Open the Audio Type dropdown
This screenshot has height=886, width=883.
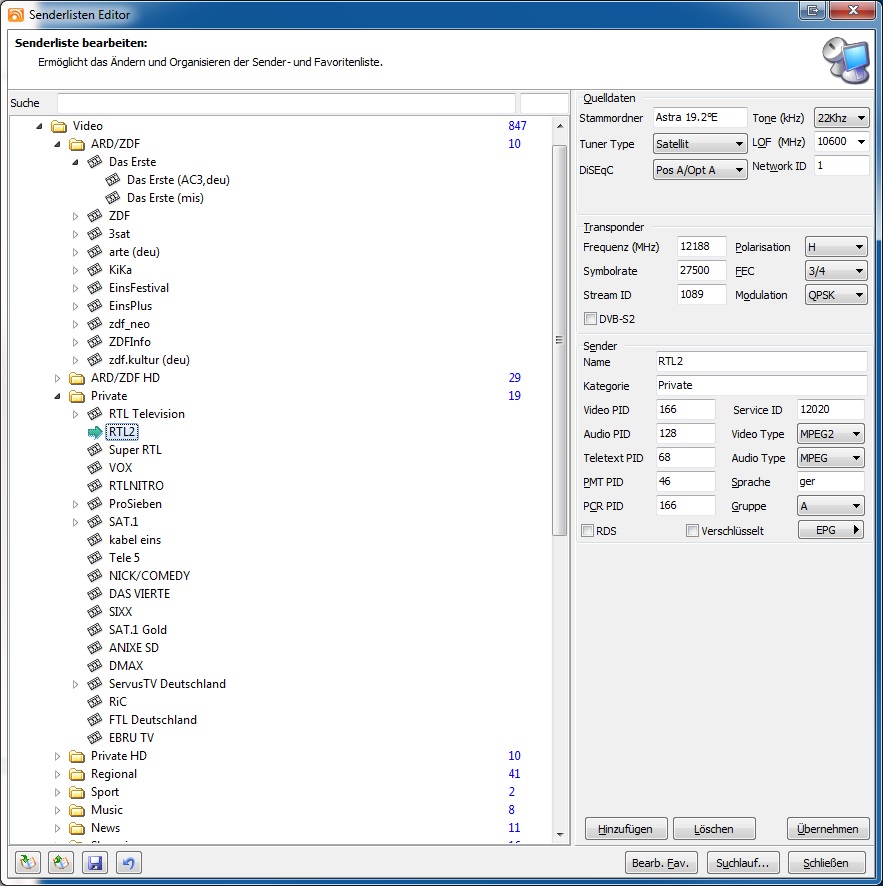(x=830, y=458)
